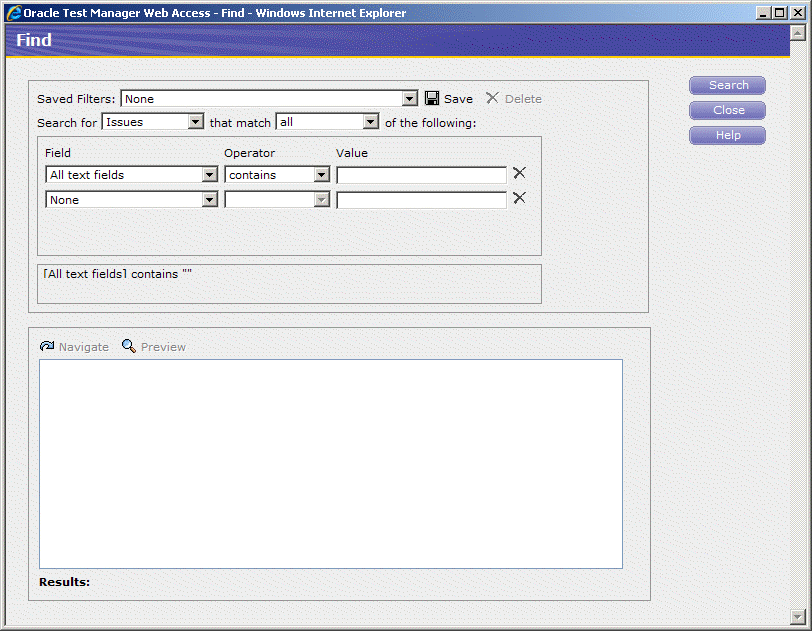The height and width of the screenshot is (631, 812).
Task: Click the Delete X icon beside Saved Filters
Action: [x=492, y=98]
